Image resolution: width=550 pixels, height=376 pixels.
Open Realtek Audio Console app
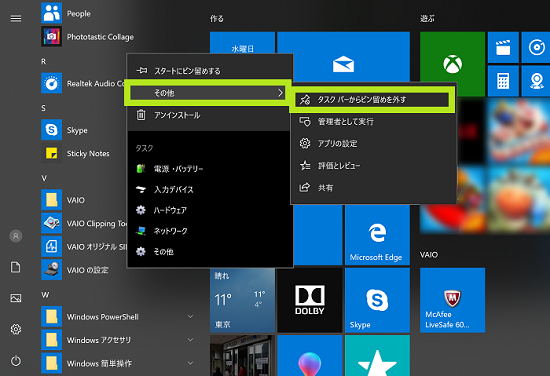83,83
